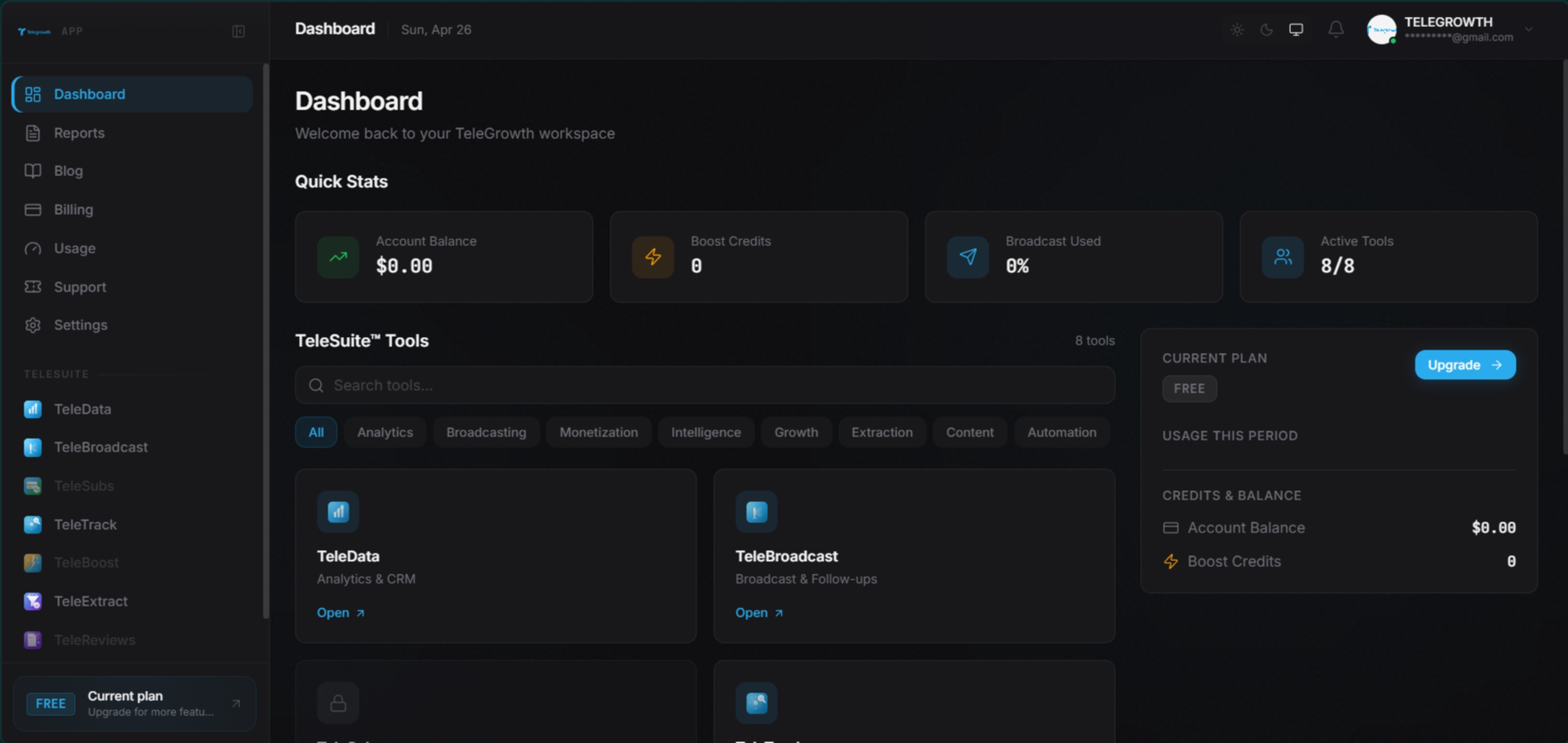Expand the account dropdown chevron
Viewport: 1568px width, 743px height.
pyautogui.click(x=1528, y=29)
